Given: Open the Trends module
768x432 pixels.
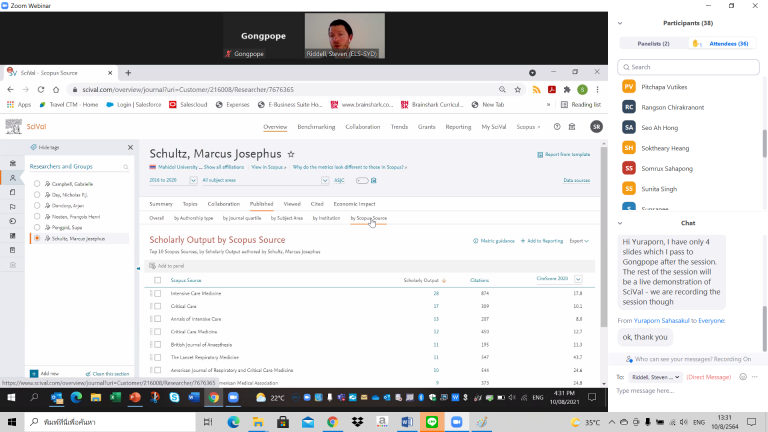Looking at the screenshot, I should click(399, 127).
